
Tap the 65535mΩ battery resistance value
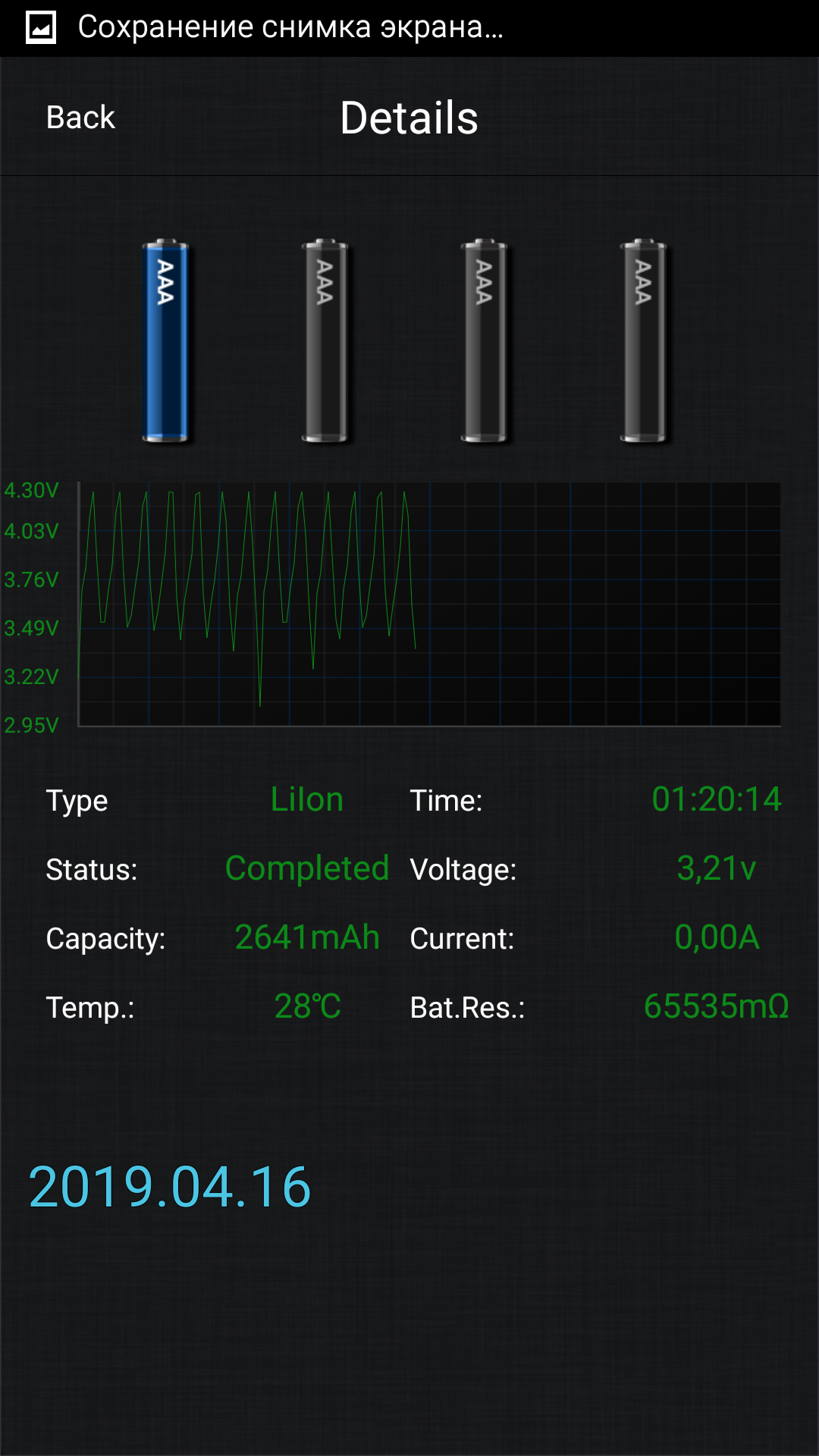(717, 1006)
